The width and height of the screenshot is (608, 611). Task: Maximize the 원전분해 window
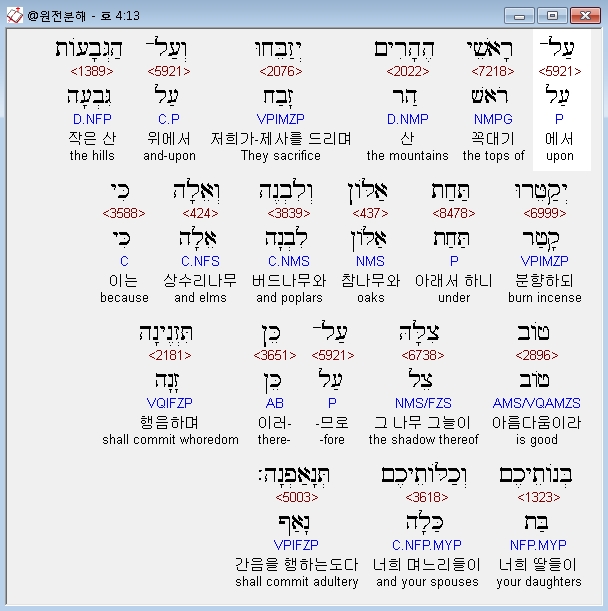(552, 16)
